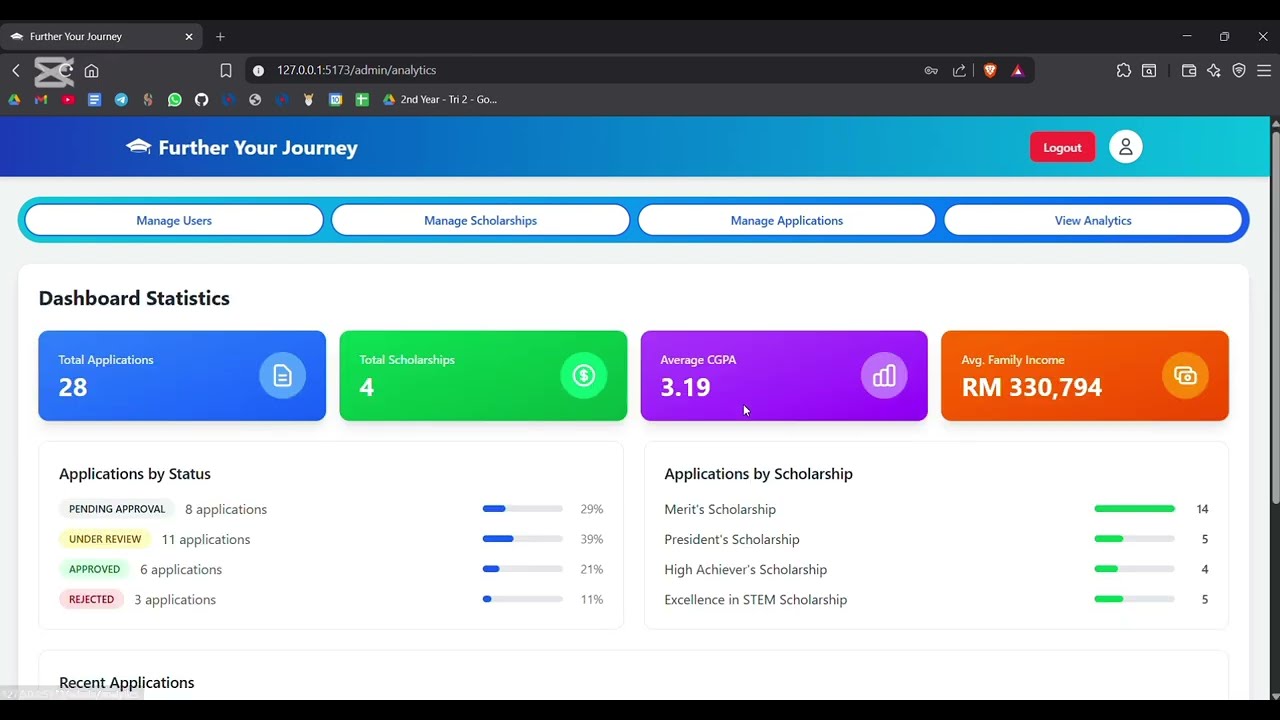
Task: Open the Telegram bookmark
Action: [121, 99]
